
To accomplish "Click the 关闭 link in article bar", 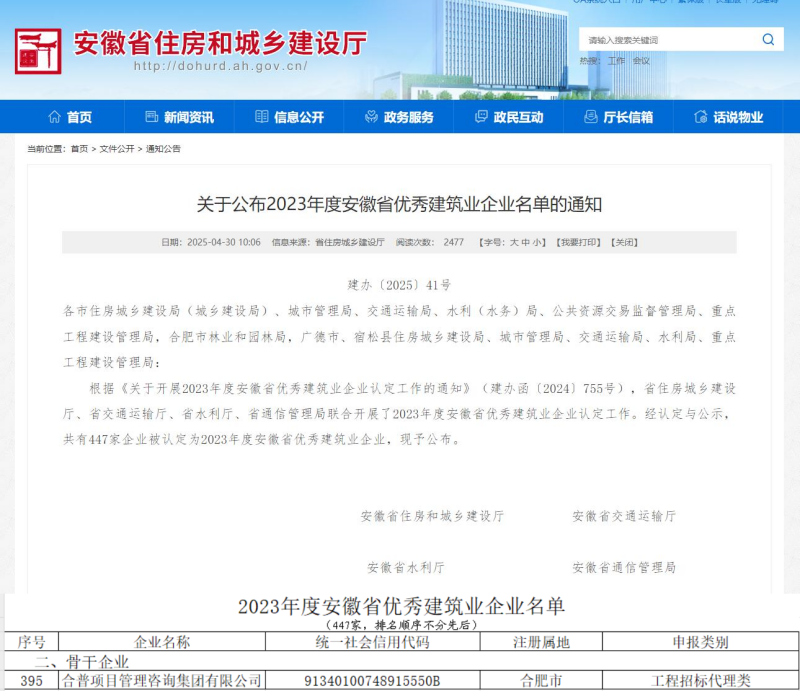I will coord(624,242).
